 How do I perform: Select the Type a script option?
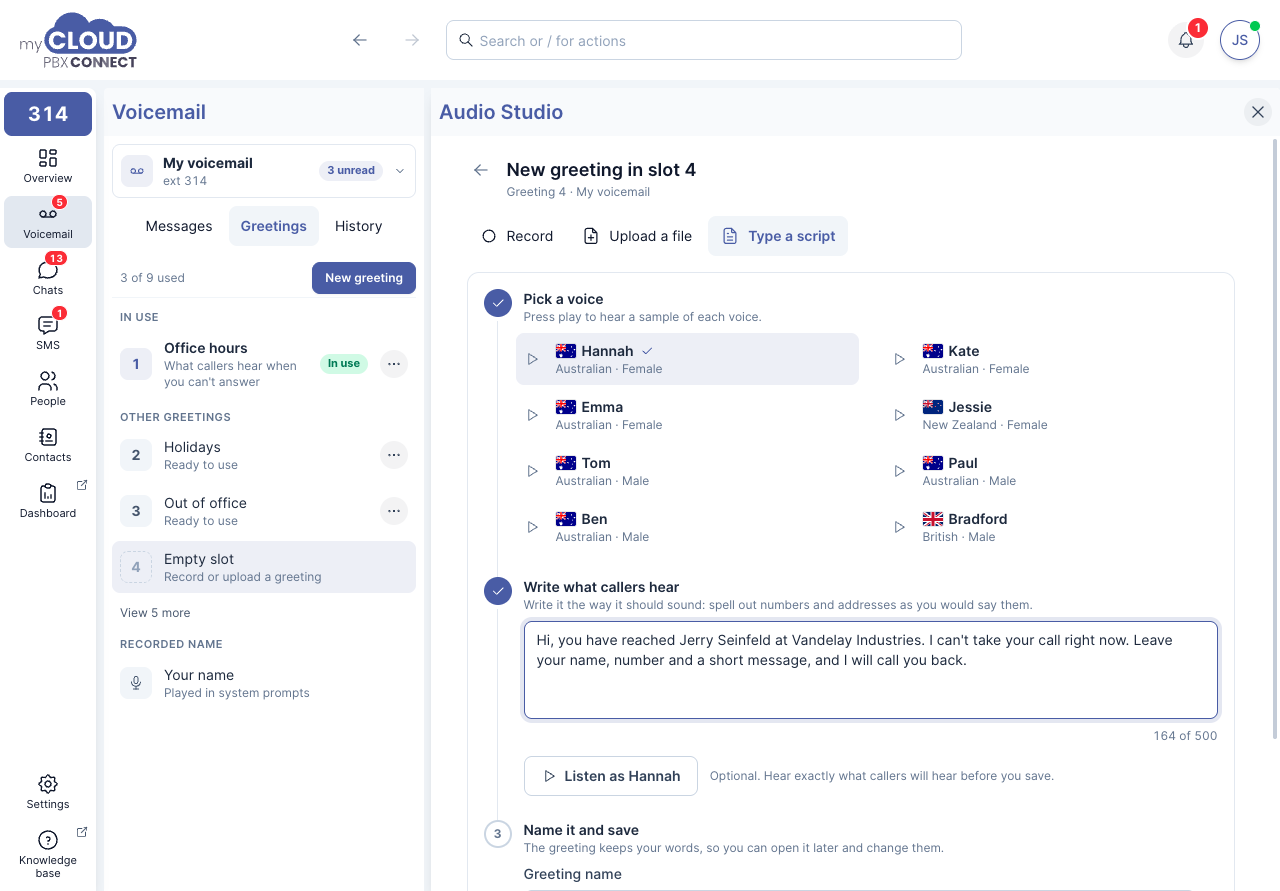pos(778,236)
